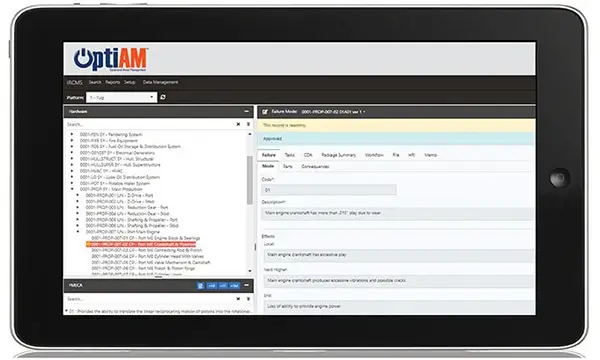Click the Description text field
The width and height of the screenshot is (600, 360).
[x=398, y=213]
